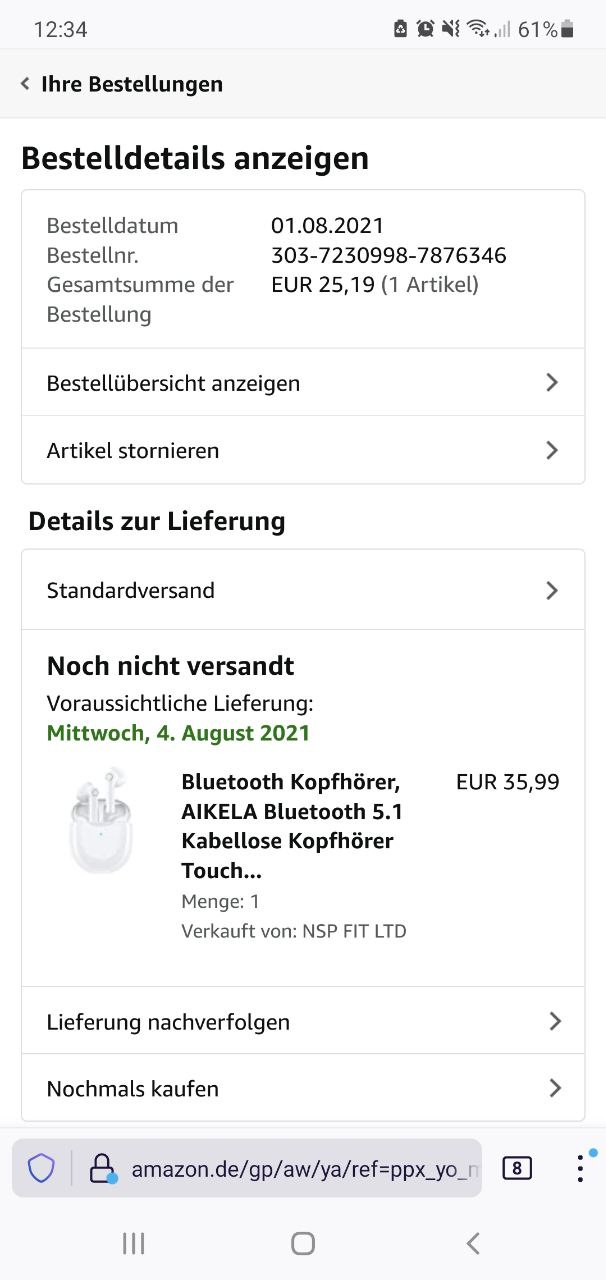Image resolution: width=606 pixels, height=1280 pixels.
Task: Open the AIKELA Bluetooth Kopfhörer product link
Action: [x=292, y=825]
